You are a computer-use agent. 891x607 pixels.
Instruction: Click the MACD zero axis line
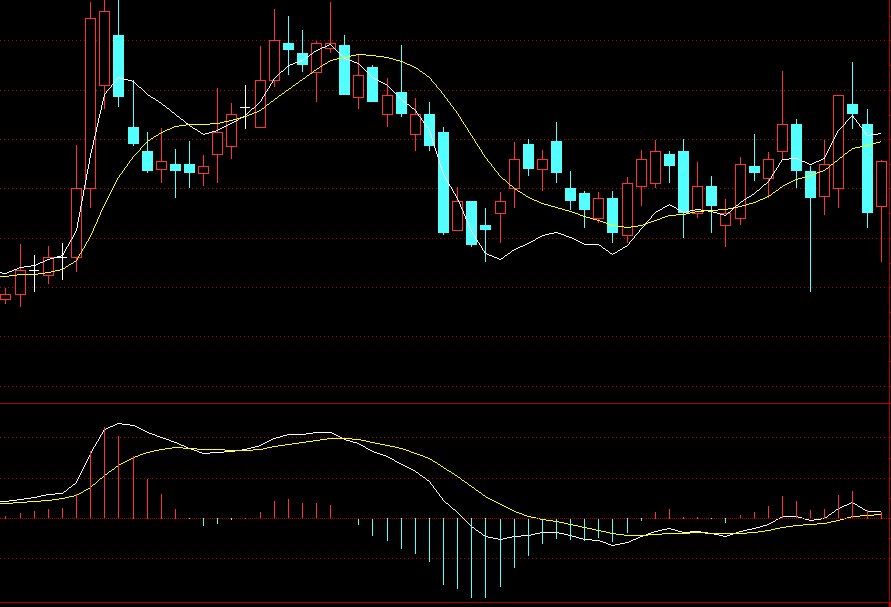click(445, 518)
